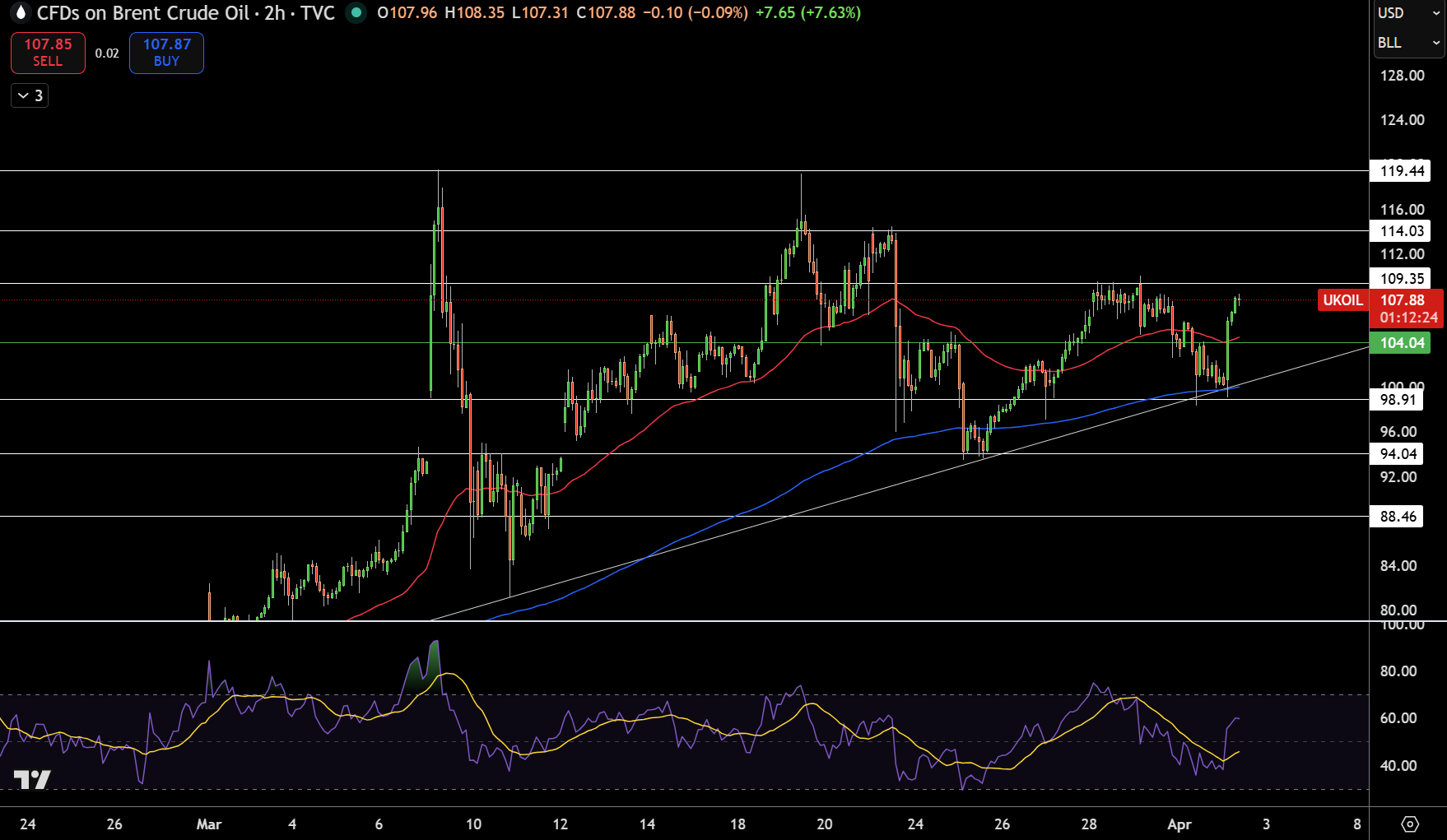Click the SELL 107.85 button

click(x=48, y=53)
